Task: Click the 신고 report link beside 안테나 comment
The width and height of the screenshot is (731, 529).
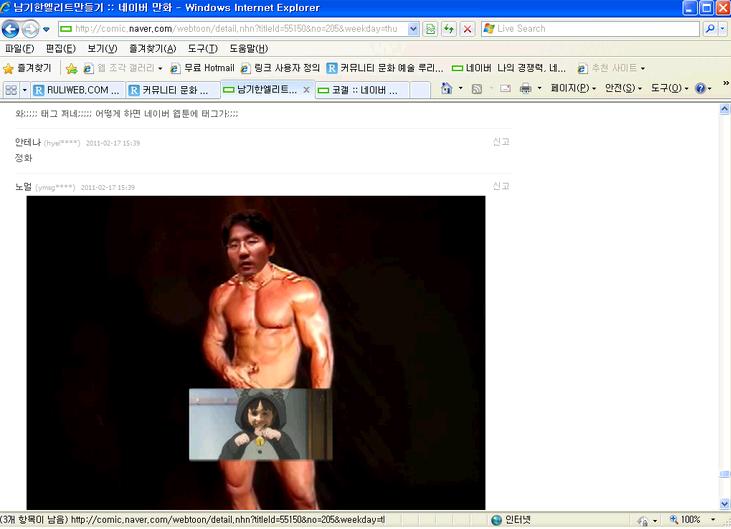Action: [500, 142]
